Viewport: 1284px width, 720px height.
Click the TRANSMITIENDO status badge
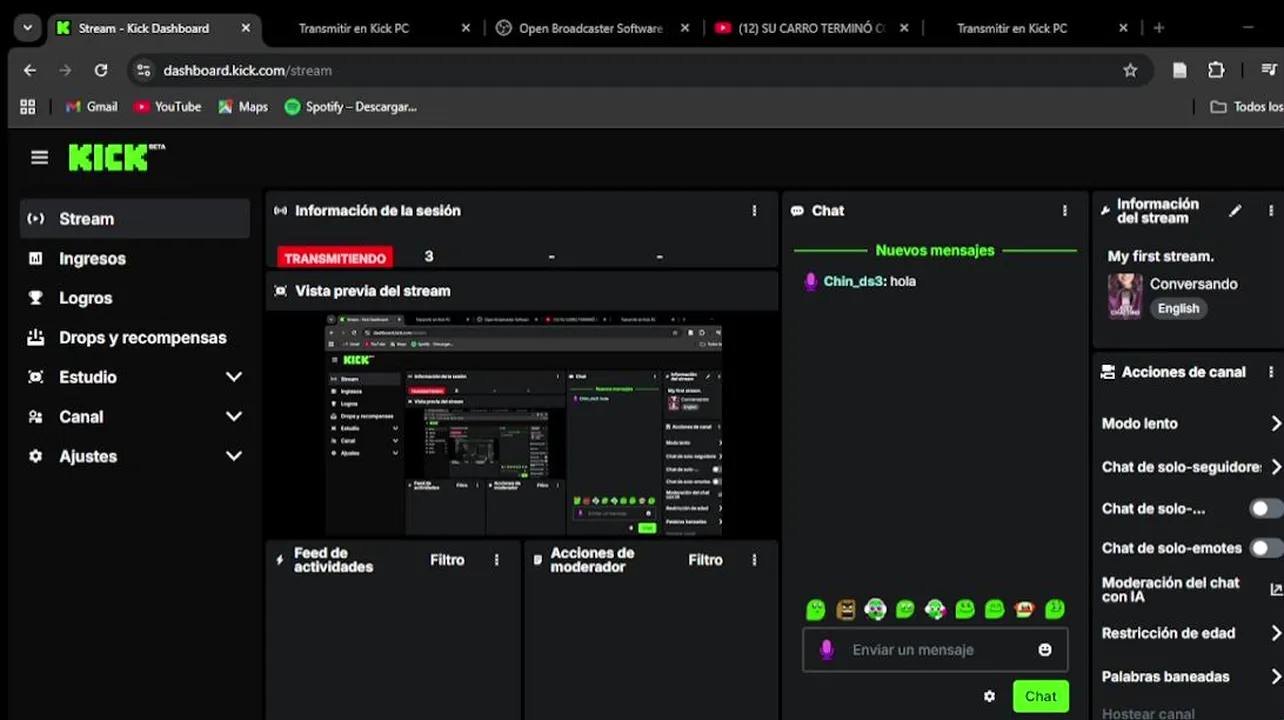tap(335, 258)
